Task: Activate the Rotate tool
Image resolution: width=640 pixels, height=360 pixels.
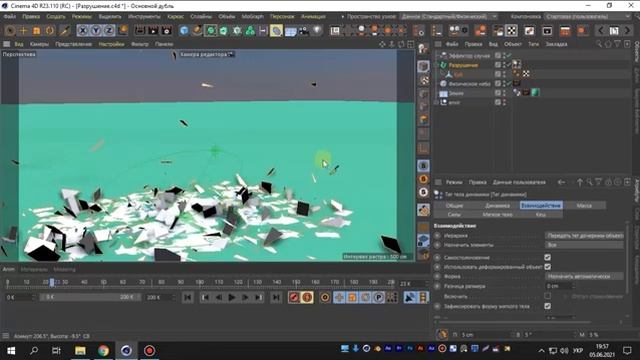Action: tap(49, 31)
